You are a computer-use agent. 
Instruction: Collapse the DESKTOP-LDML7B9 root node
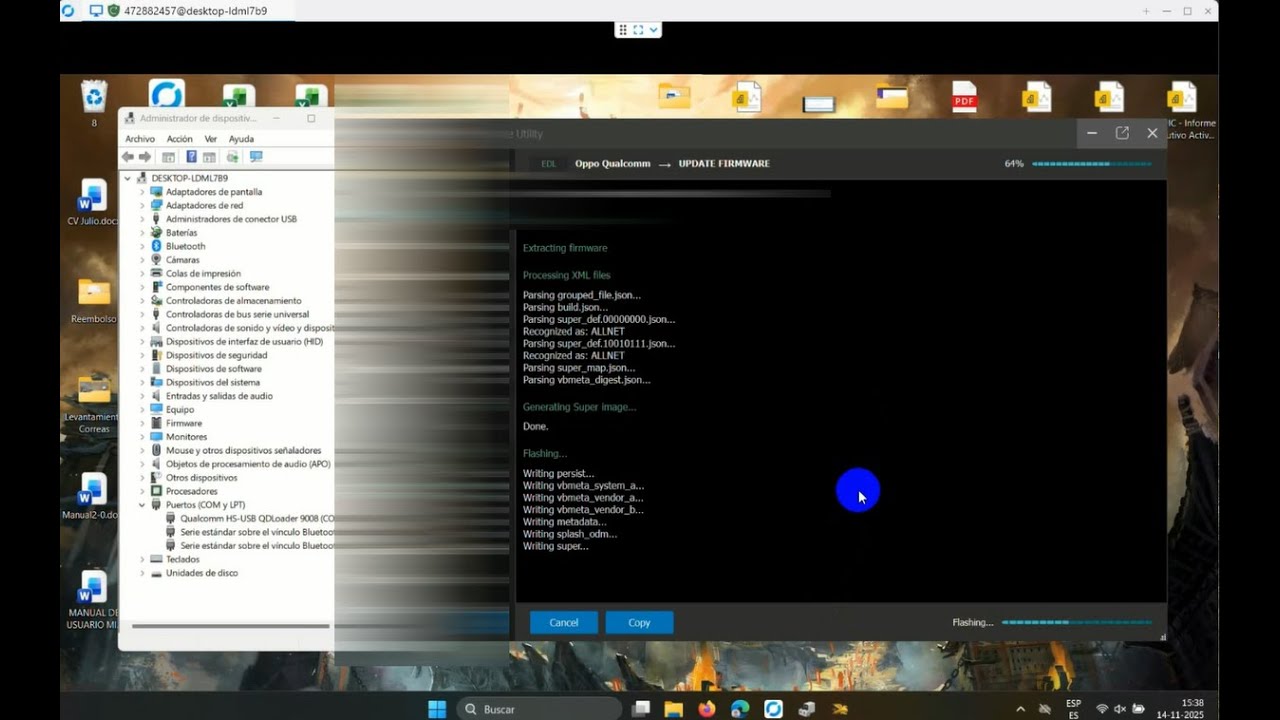pyautogui.click(x=128, y=178)
